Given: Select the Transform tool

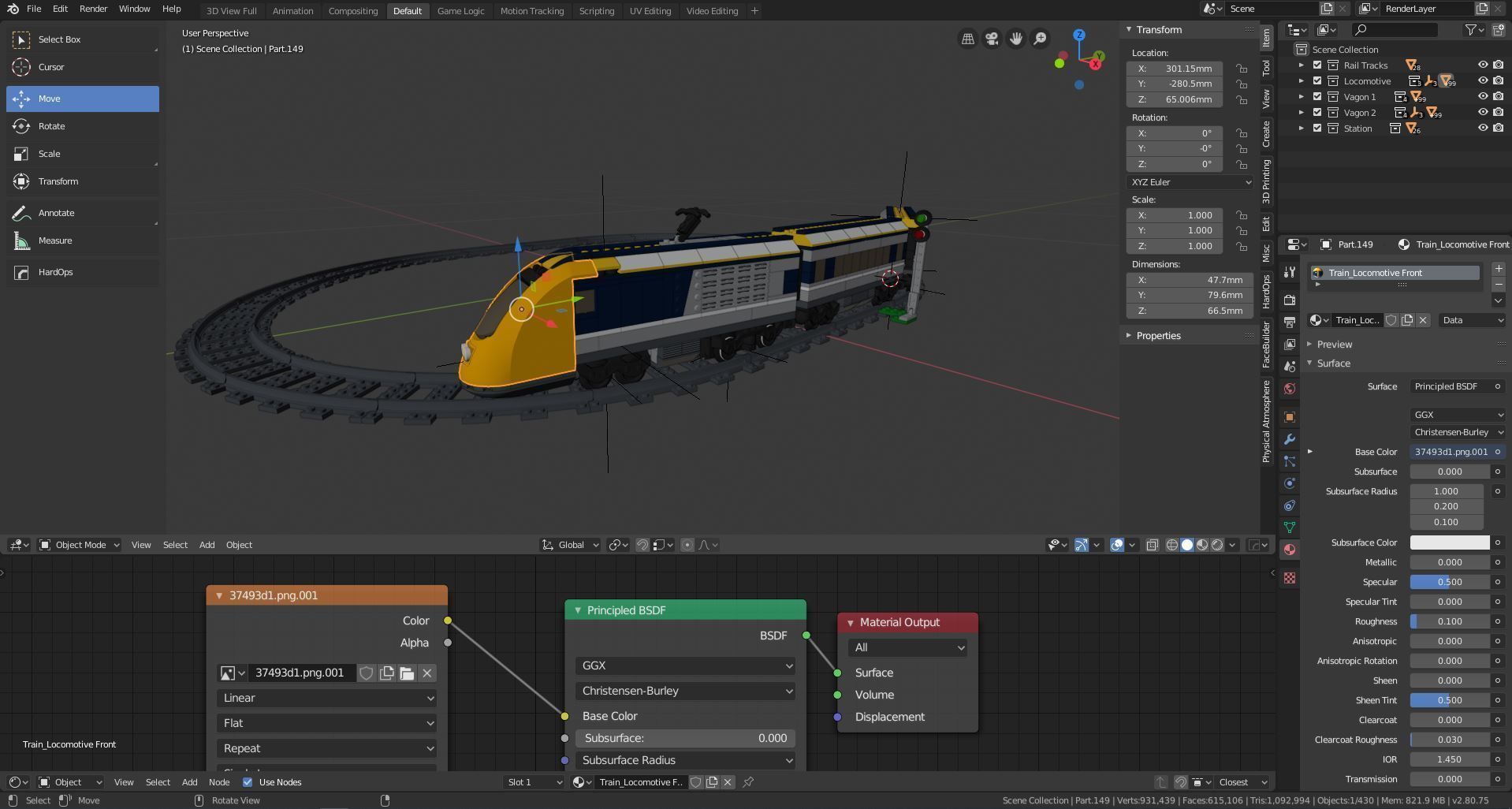Looking at the screenshot, I should [83, 181].
